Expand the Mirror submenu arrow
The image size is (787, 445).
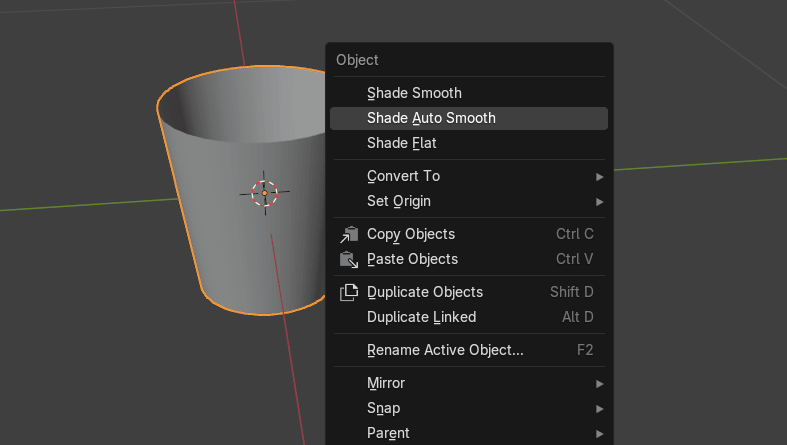tap(600, 383)
